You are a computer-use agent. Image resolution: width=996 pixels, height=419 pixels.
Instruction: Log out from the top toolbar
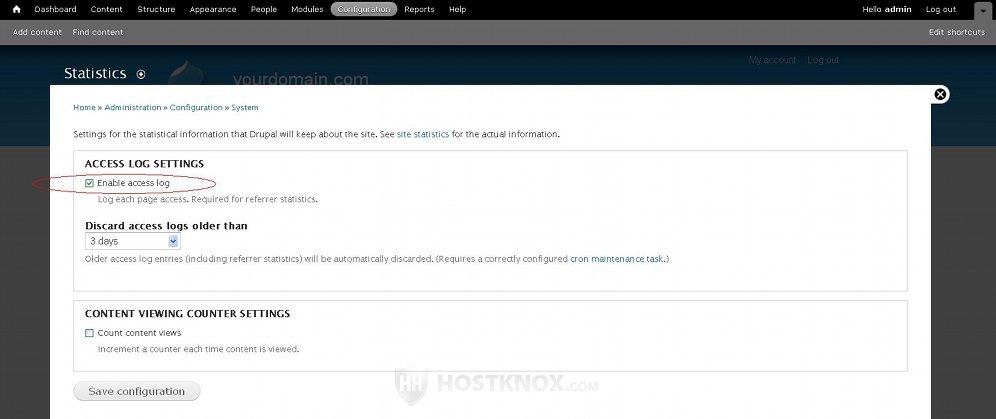(x=941, y=10)
